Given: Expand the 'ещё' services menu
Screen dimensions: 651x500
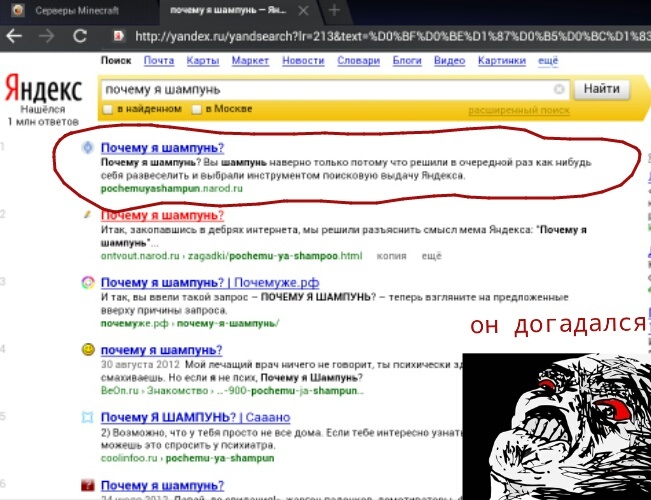Looking at the screenshot, I should click(548, 61).
